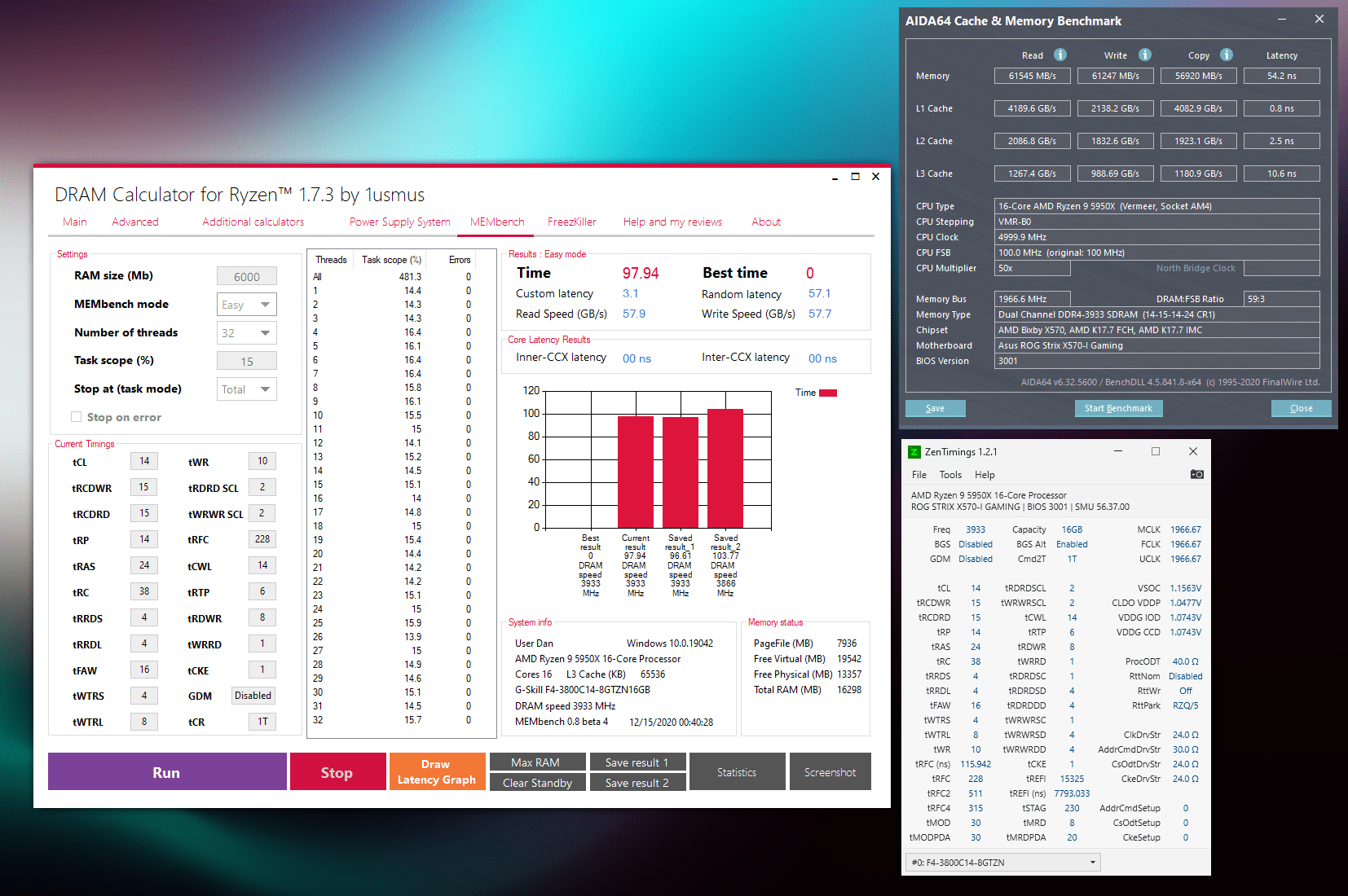Open the Help menu in ZenTimings
1348x896 pixels.
[x=985, y=475]
